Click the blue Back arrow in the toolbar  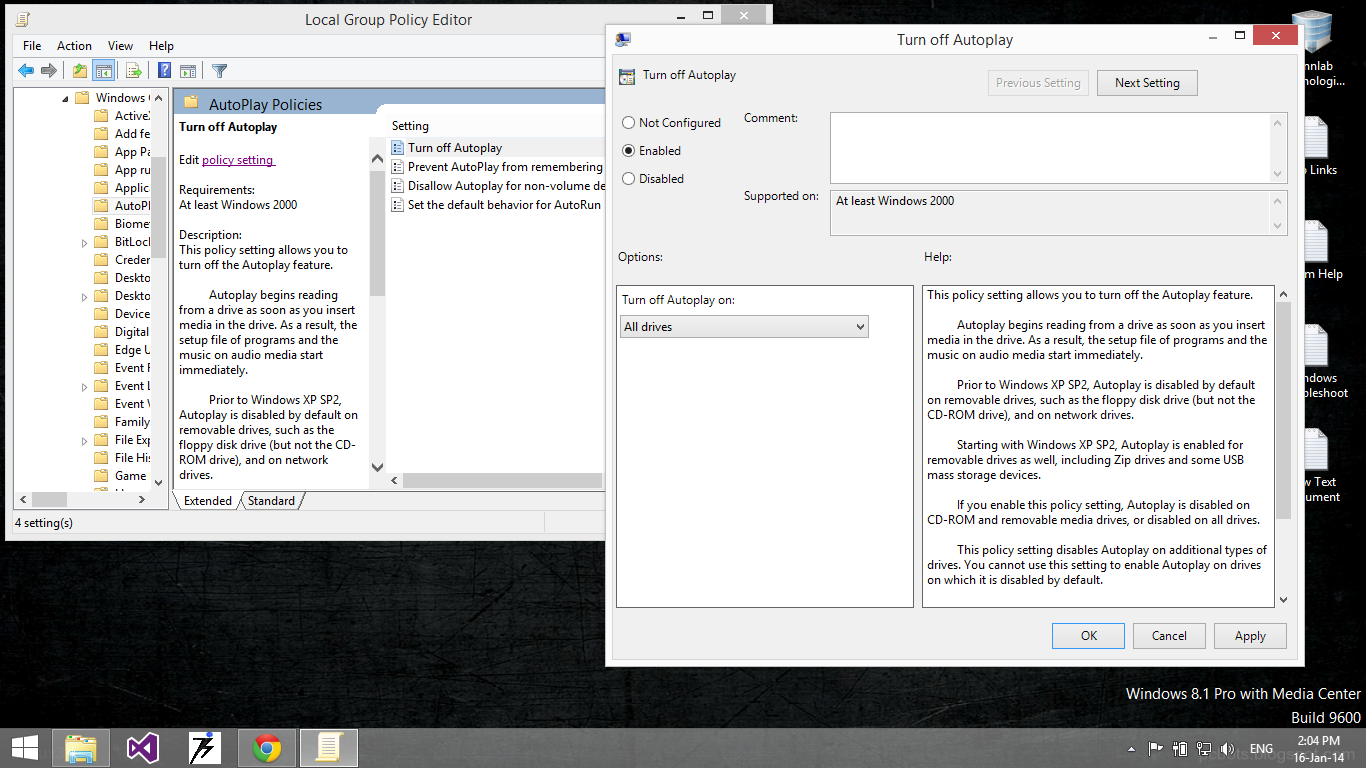point(26,70)
